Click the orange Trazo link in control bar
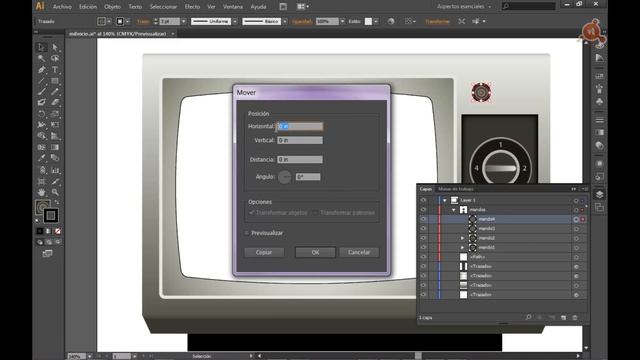640x360 pixels. [x=143, y=21]
